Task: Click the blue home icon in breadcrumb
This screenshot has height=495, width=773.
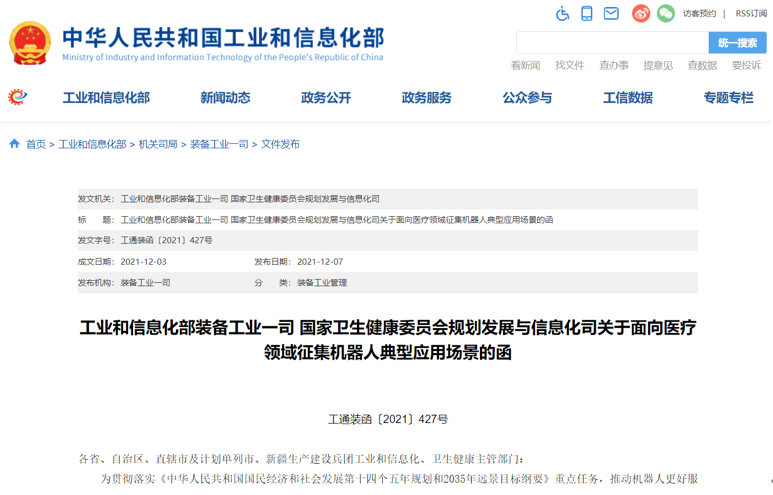Action: 14,143
